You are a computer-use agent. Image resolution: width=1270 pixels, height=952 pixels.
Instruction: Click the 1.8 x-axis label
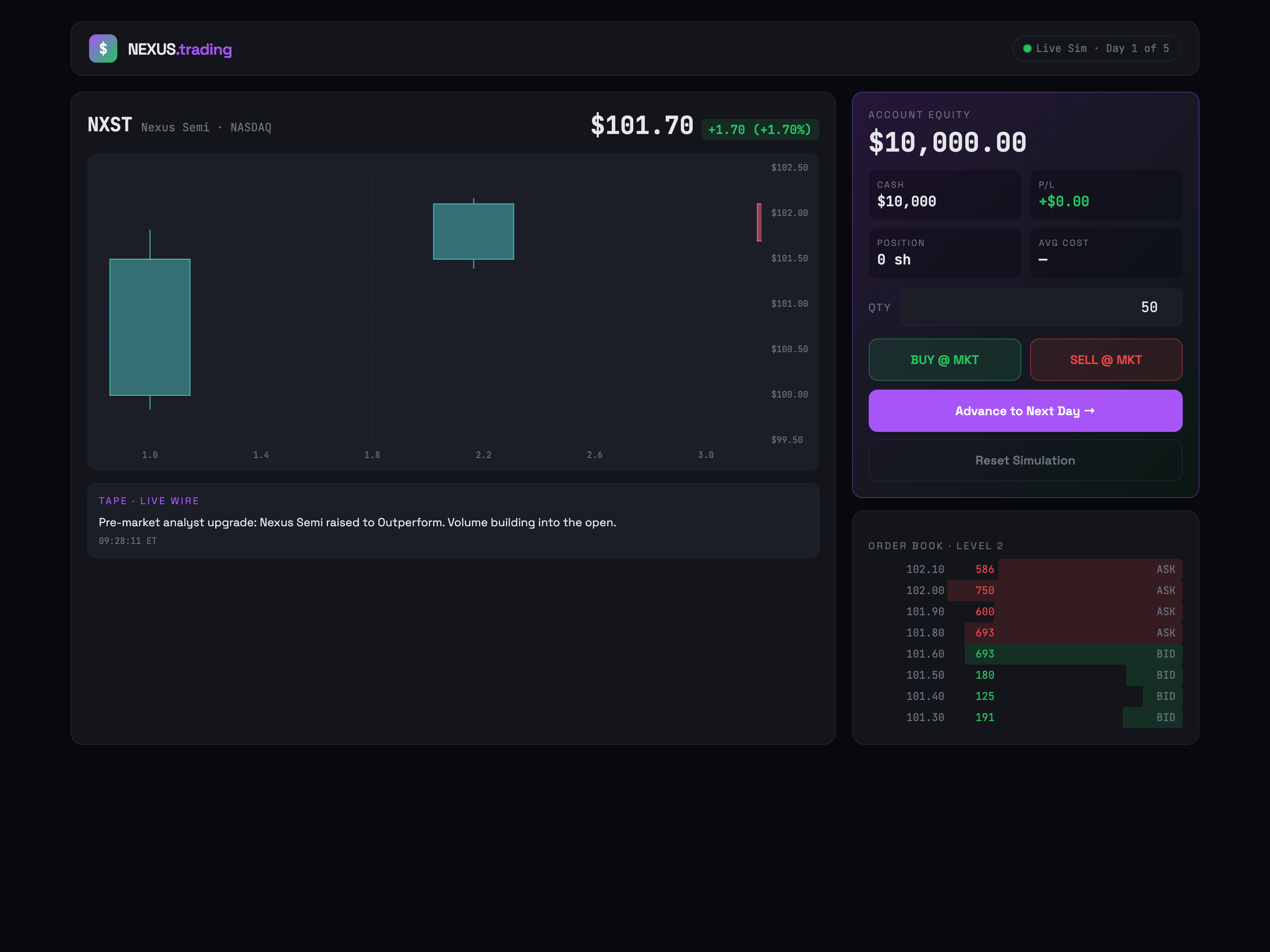click(x=372, y=454)
